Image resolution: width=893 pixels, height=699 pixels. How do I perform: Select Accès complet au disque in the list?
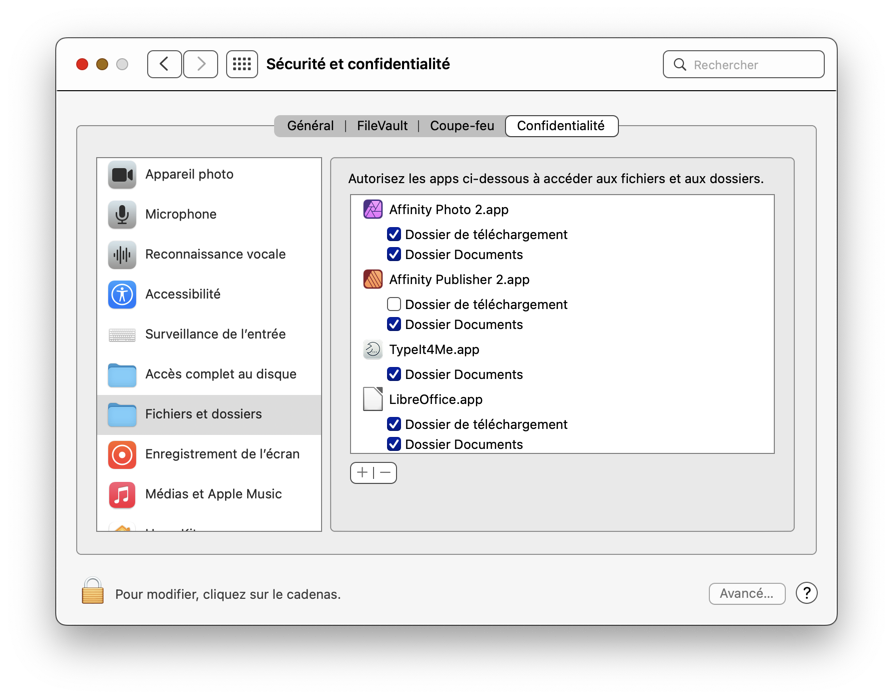[x=220, y=374]
